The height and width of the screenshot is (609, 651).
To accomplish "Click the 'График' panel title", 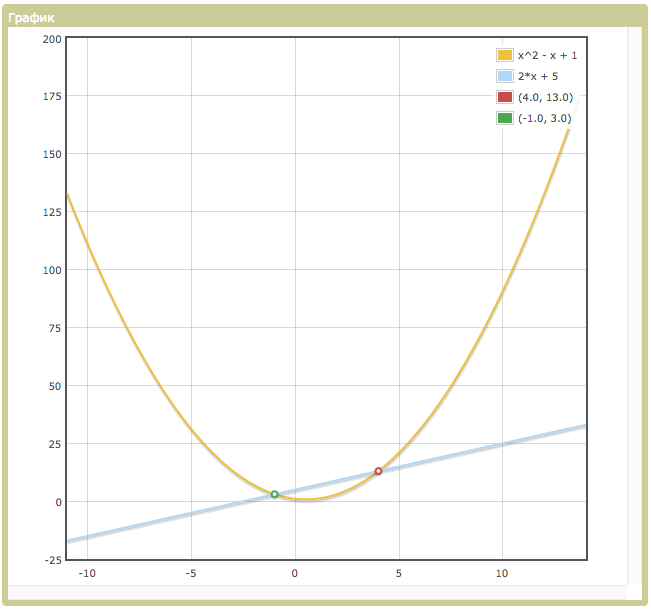I will coord(32,17).
